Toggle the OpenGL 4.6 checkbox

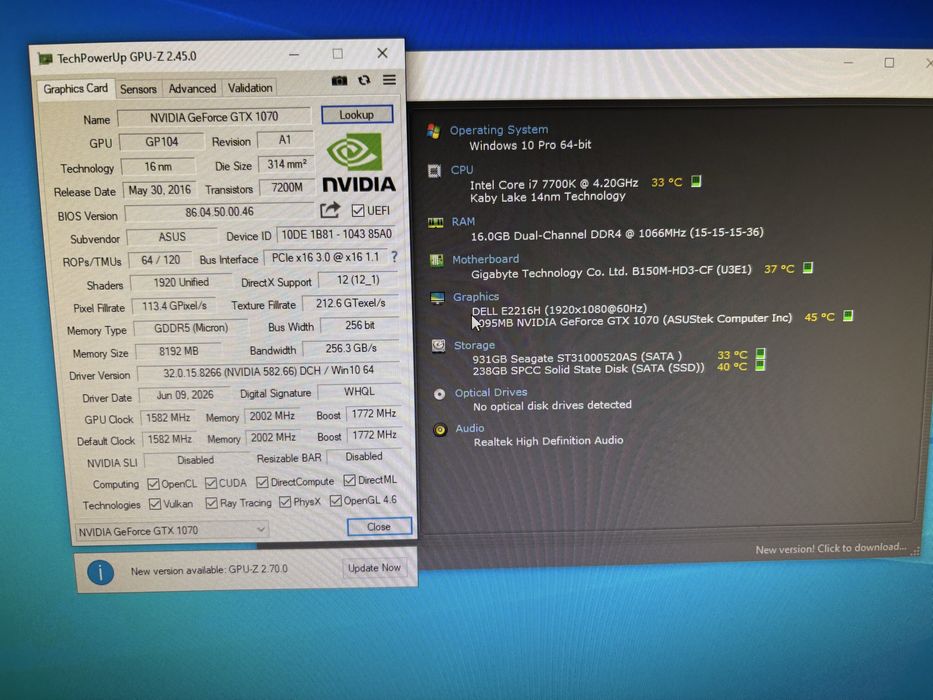336,501
